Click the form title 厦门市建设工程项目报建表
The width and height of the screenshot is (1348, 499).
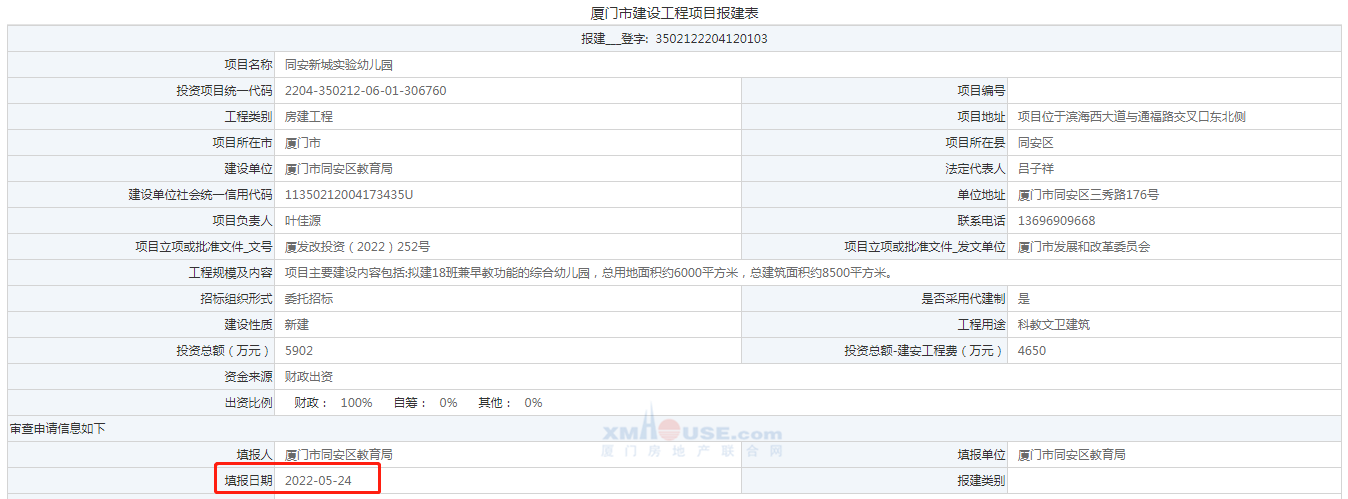point(674,13)
